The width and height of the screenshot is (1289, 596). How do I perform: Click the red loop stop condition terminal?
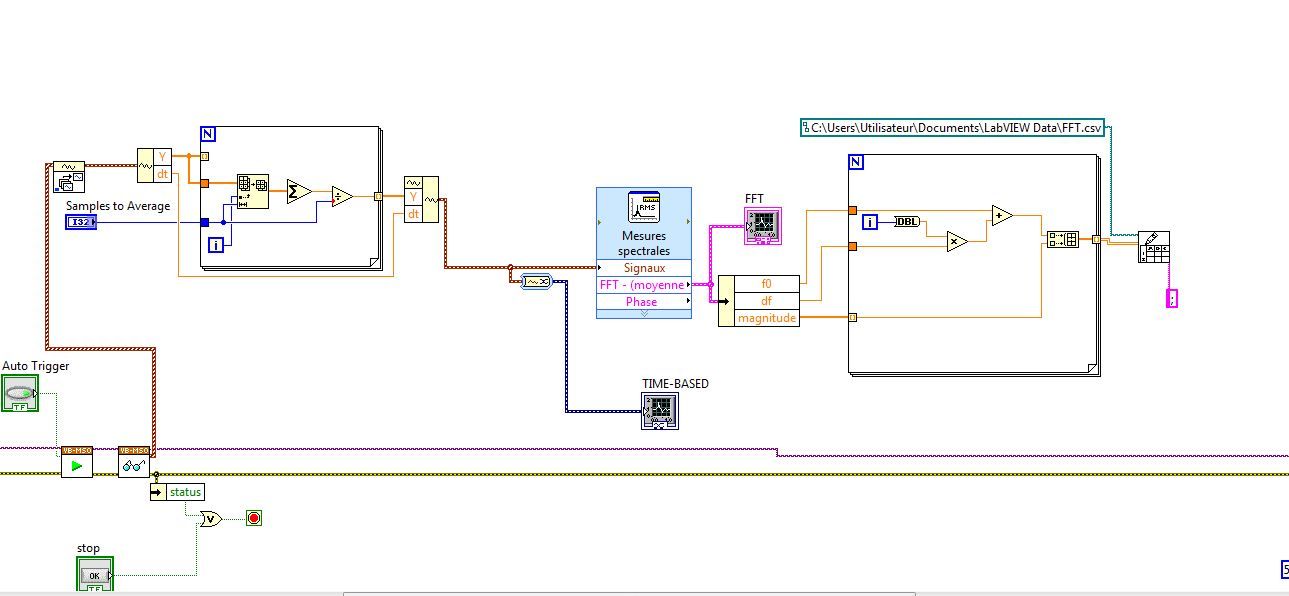tap(254, 518)
